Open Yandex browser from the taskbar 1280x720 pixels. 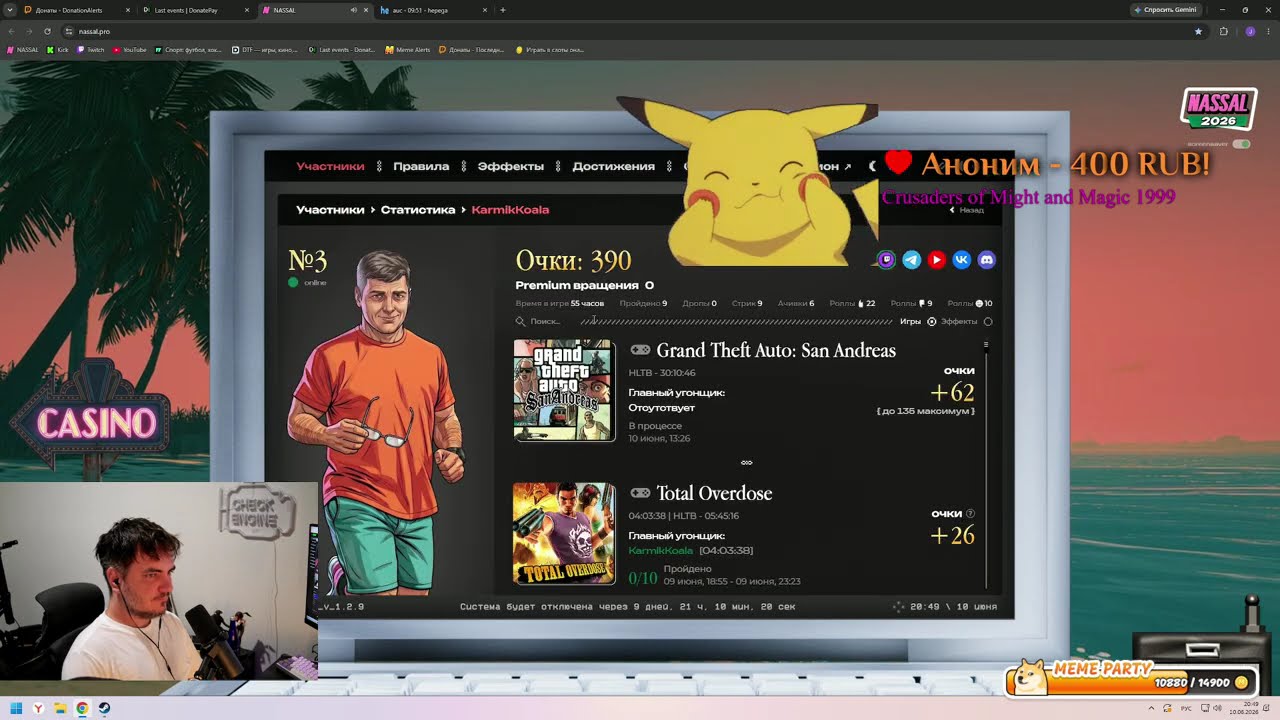click(x=38, y=709)
